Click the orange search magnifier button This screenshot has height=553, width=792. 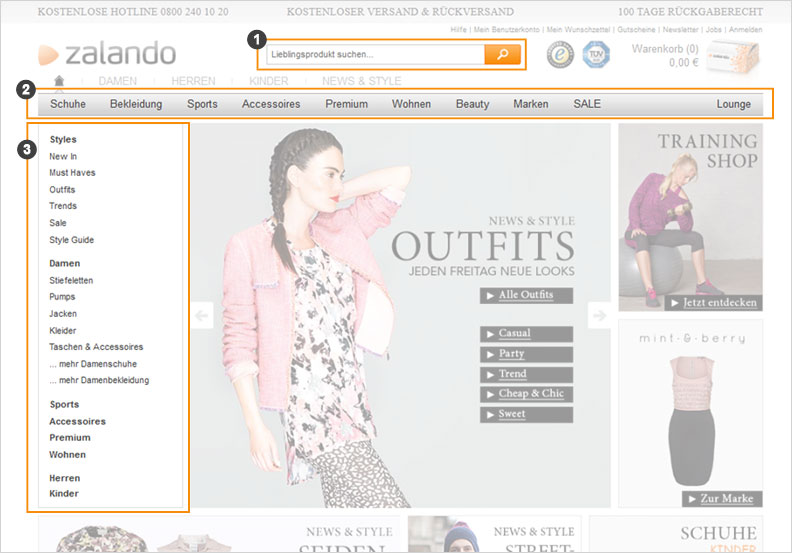[x=502, y=54]
